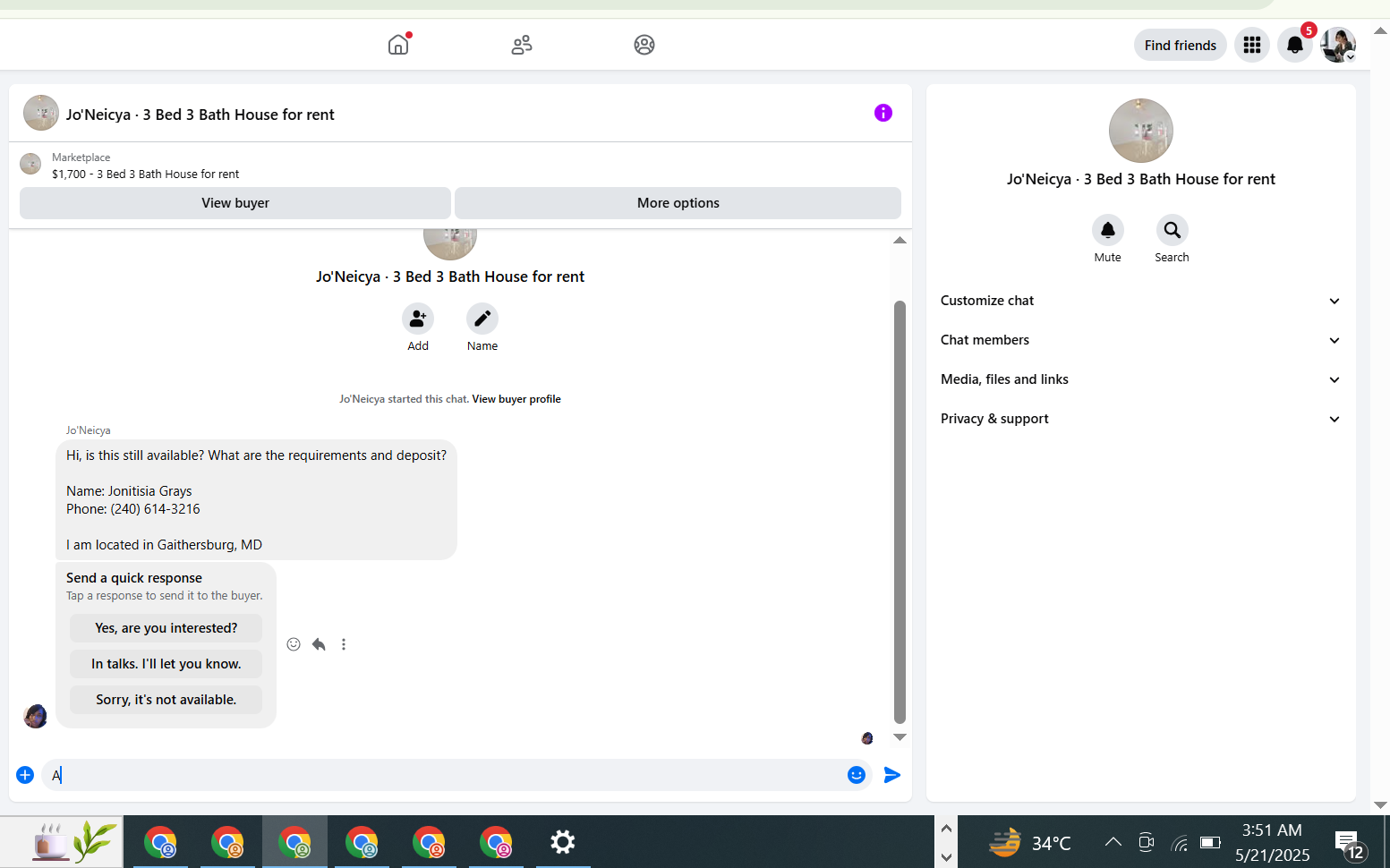
Task: Click the "Hi, is this still available?" message text
Action: click(x=256, y=455)
